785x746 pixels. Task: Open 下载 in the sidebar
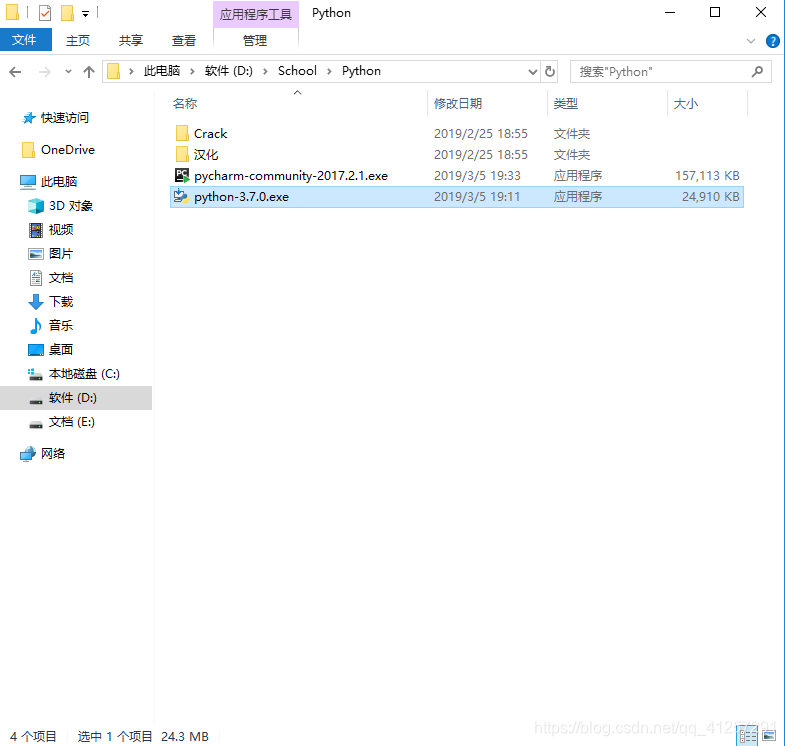point(61,302)
